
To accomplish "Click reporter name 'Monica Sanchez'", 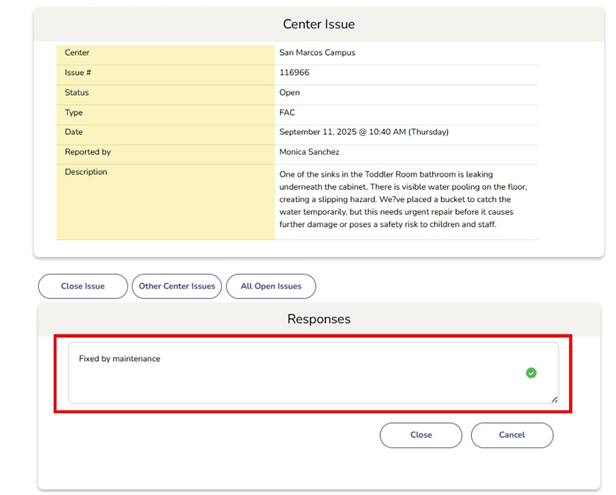I will point(309,152).
